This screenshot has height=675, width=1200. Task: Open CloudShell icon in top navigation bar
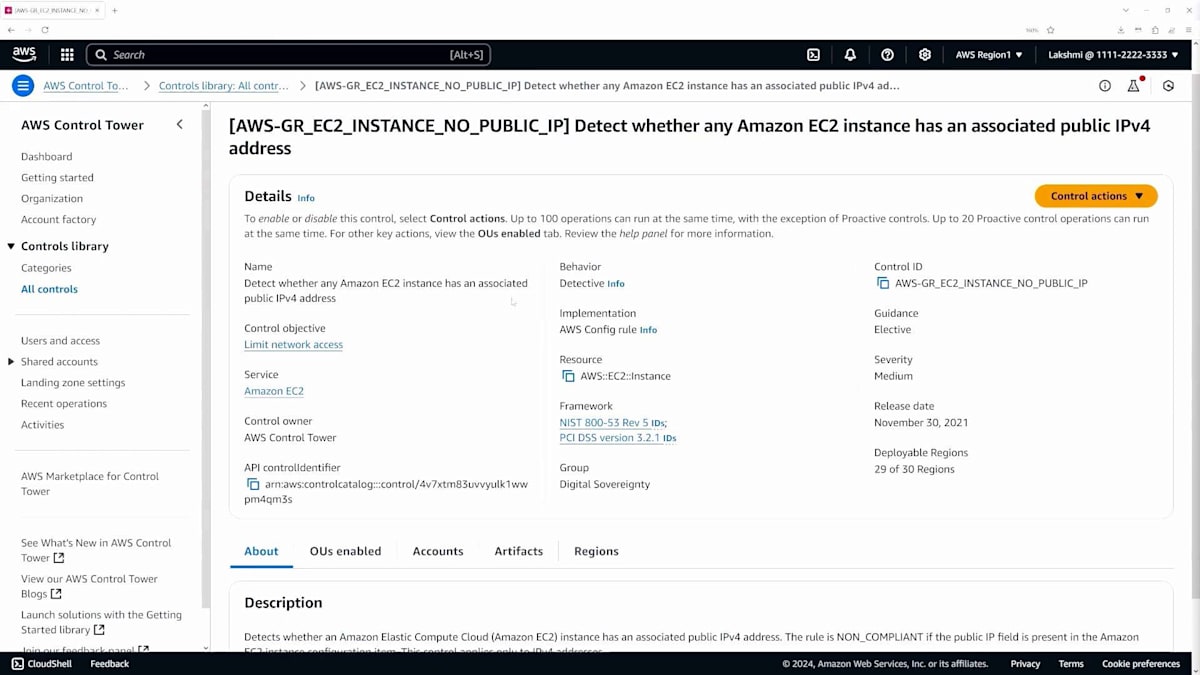coord(813,55)
